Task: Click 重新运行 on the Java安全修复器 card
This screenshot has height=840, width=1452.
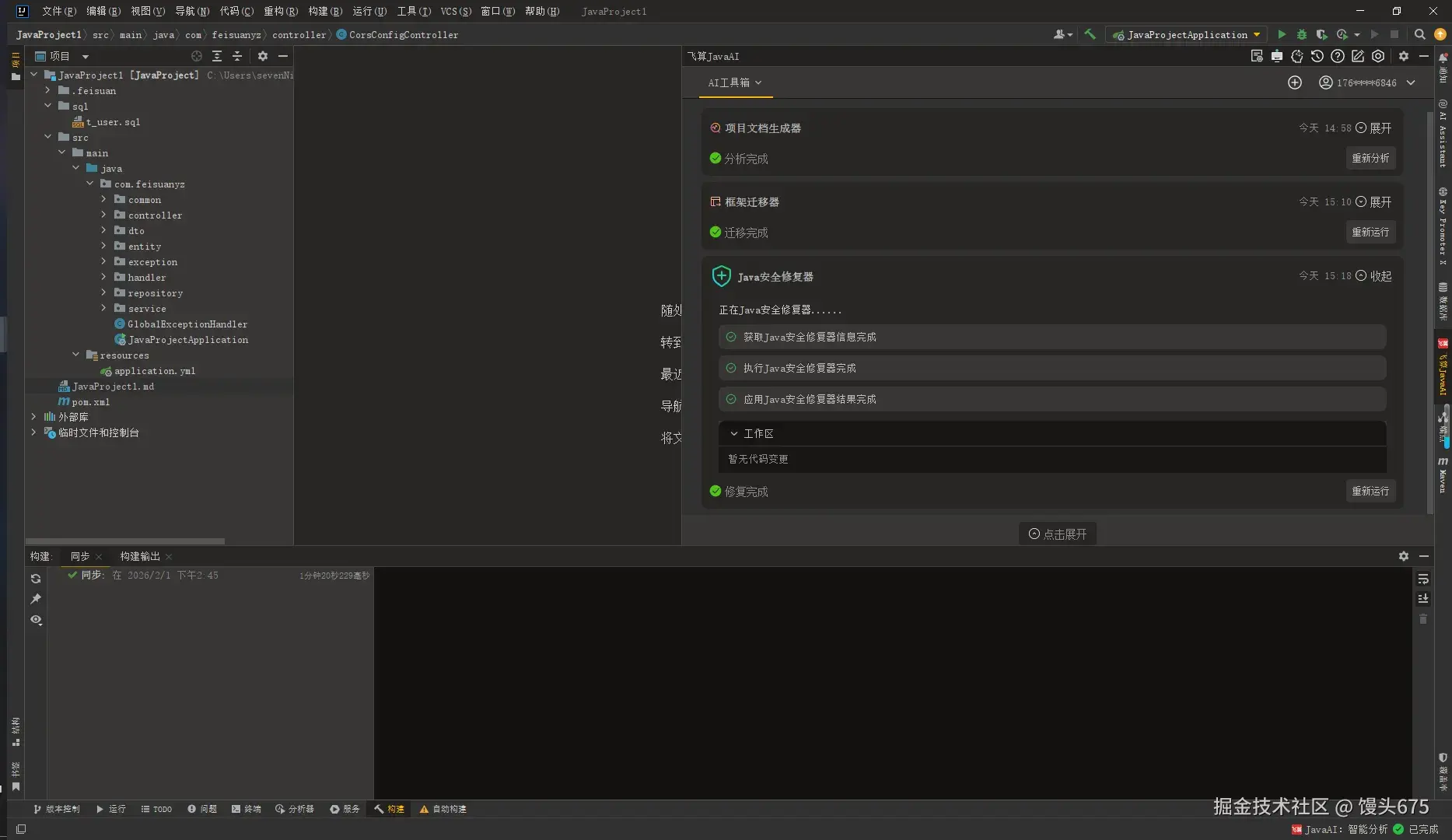Action: point(1370,491)
